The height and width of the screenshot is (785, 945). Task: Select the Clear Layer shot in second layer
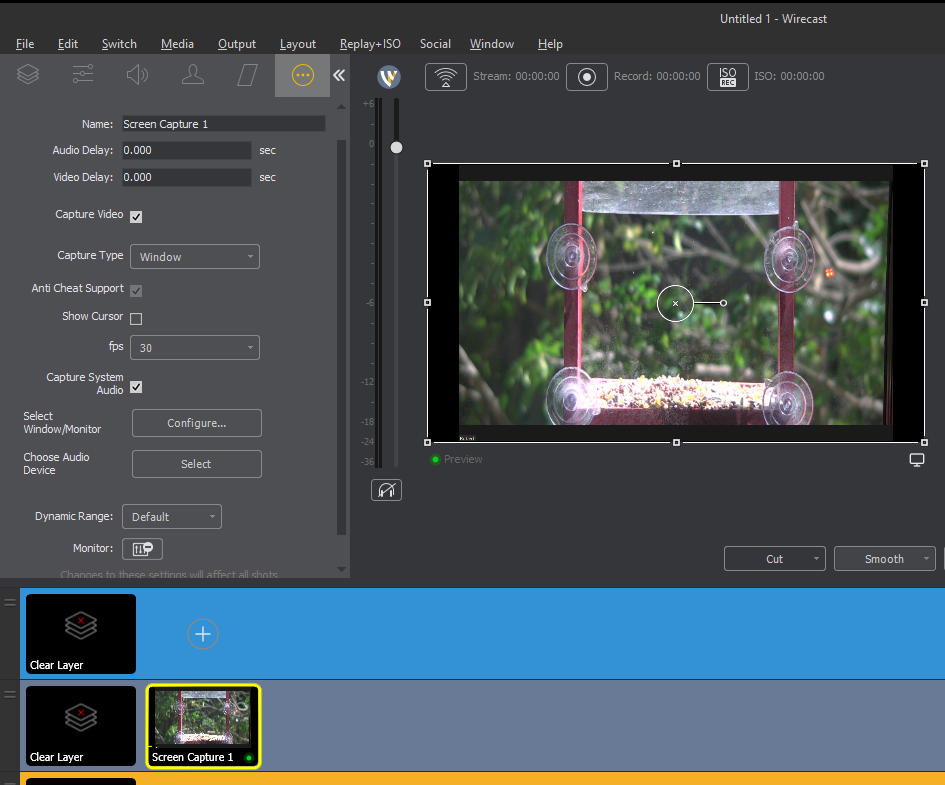pos(81,726)
